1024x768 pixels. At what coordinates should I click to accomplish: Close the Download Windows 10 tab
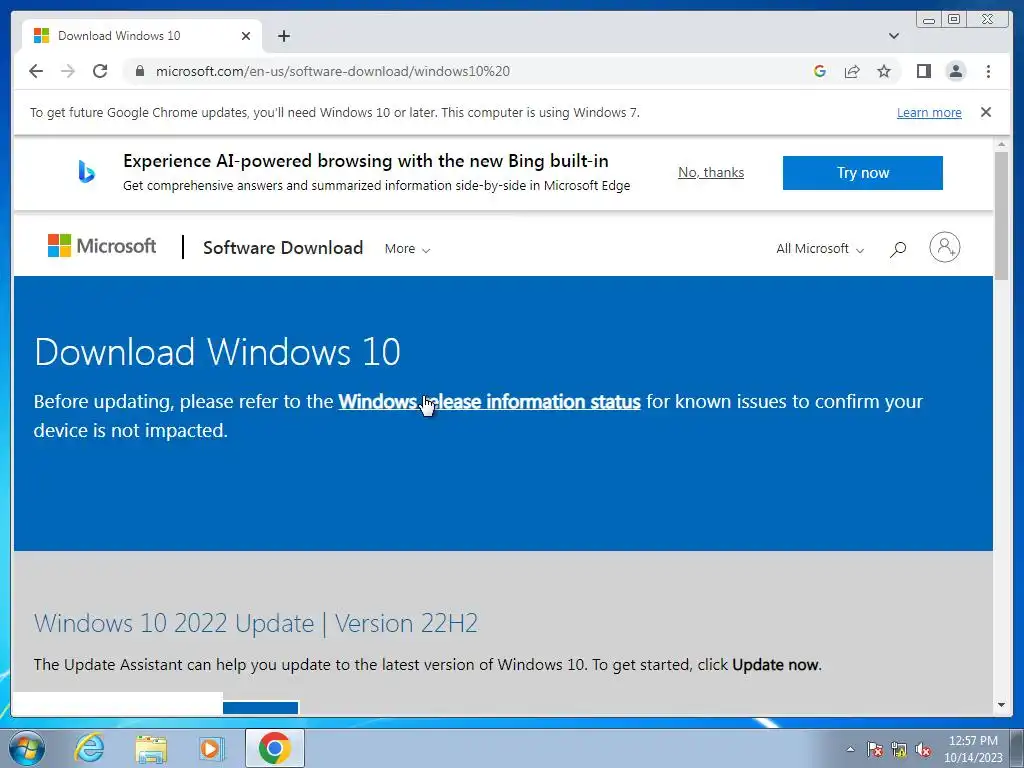coord(246,36)
